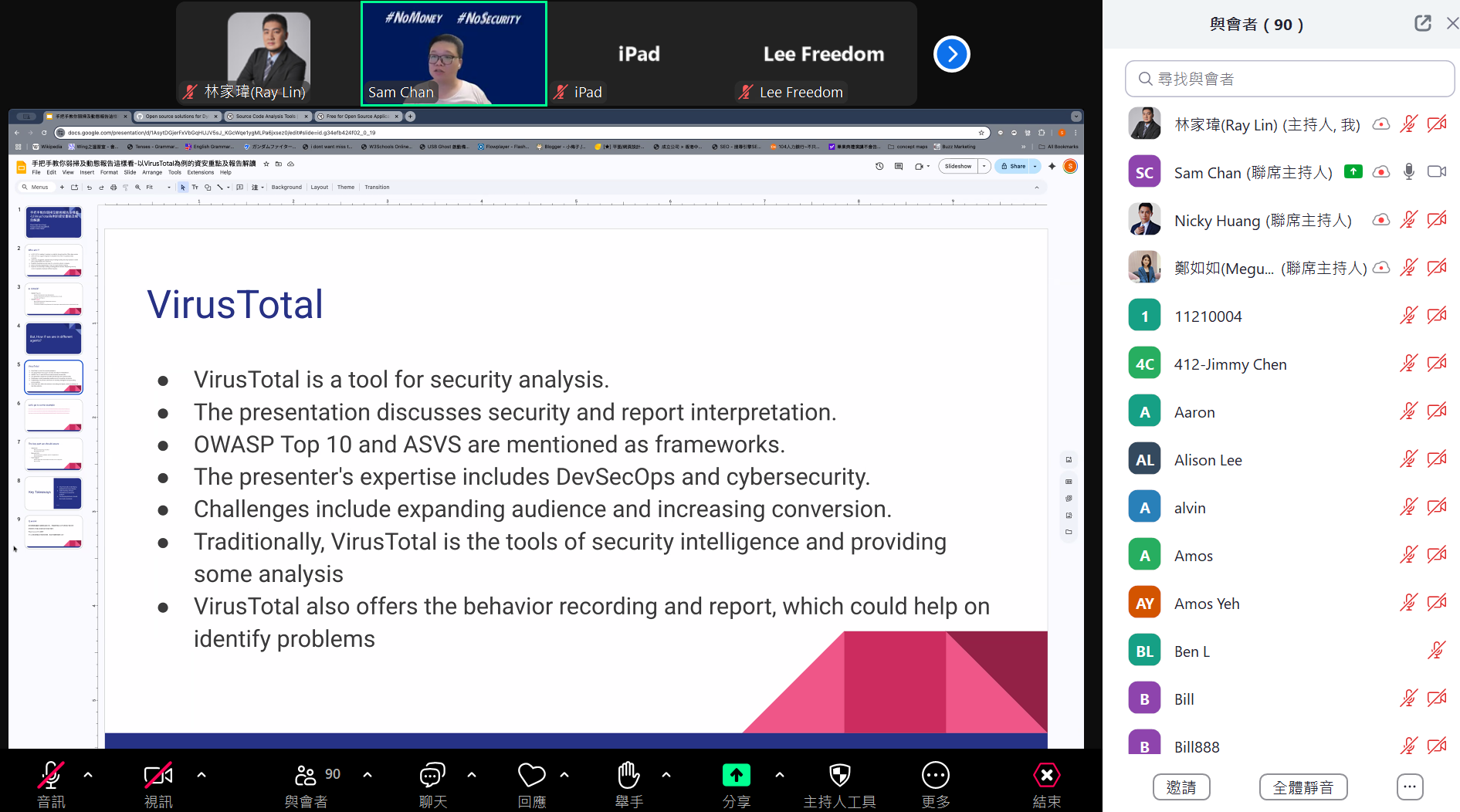Viewport: 1460px width, 812px height.
Task: Click the raise hand (舉手) icon
Action: 628,775
